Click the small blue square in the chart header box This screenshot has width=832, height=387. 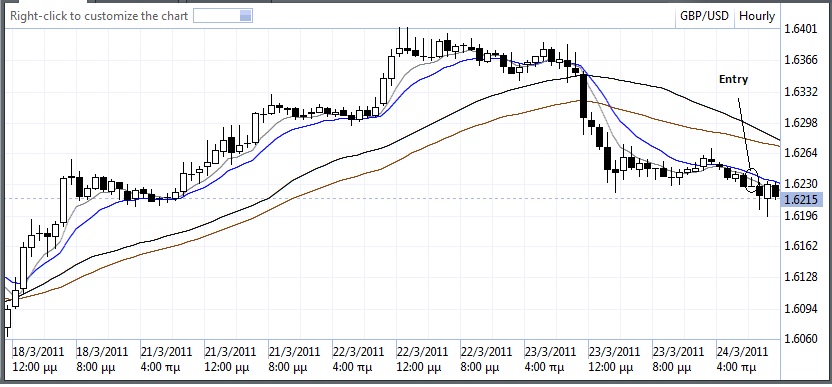(245, 16)
